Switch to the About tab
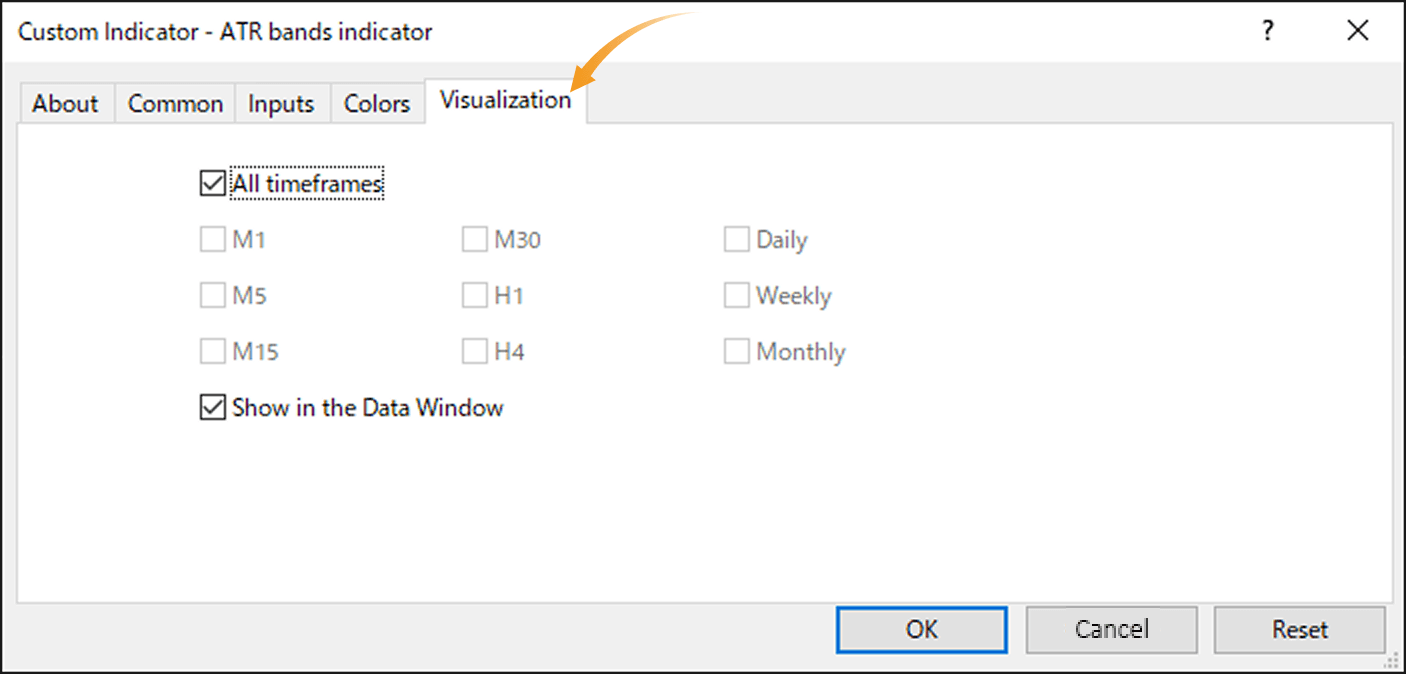 tap(65, 103)
